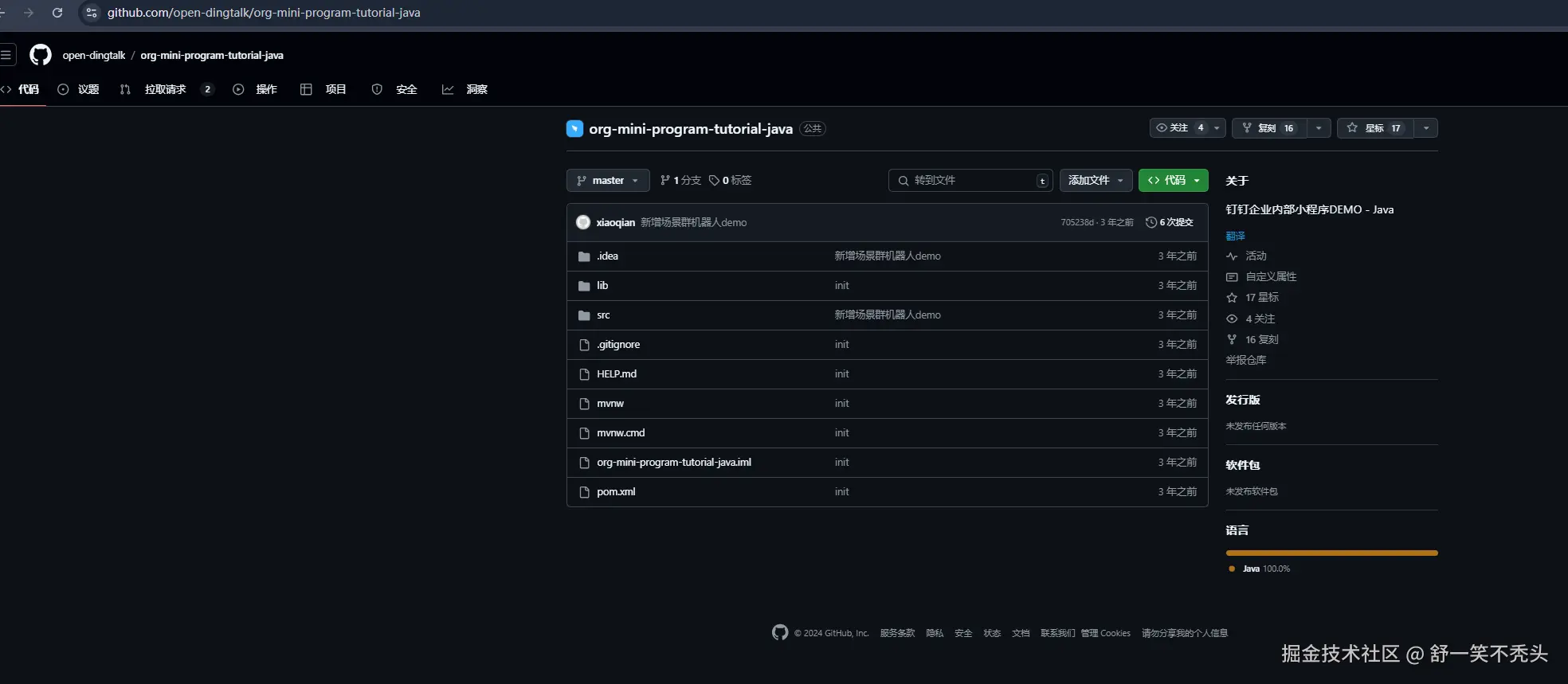Switch to the 洞察 insights tab
This screenshot has height=684, width=1568.
tap(465, 89)
